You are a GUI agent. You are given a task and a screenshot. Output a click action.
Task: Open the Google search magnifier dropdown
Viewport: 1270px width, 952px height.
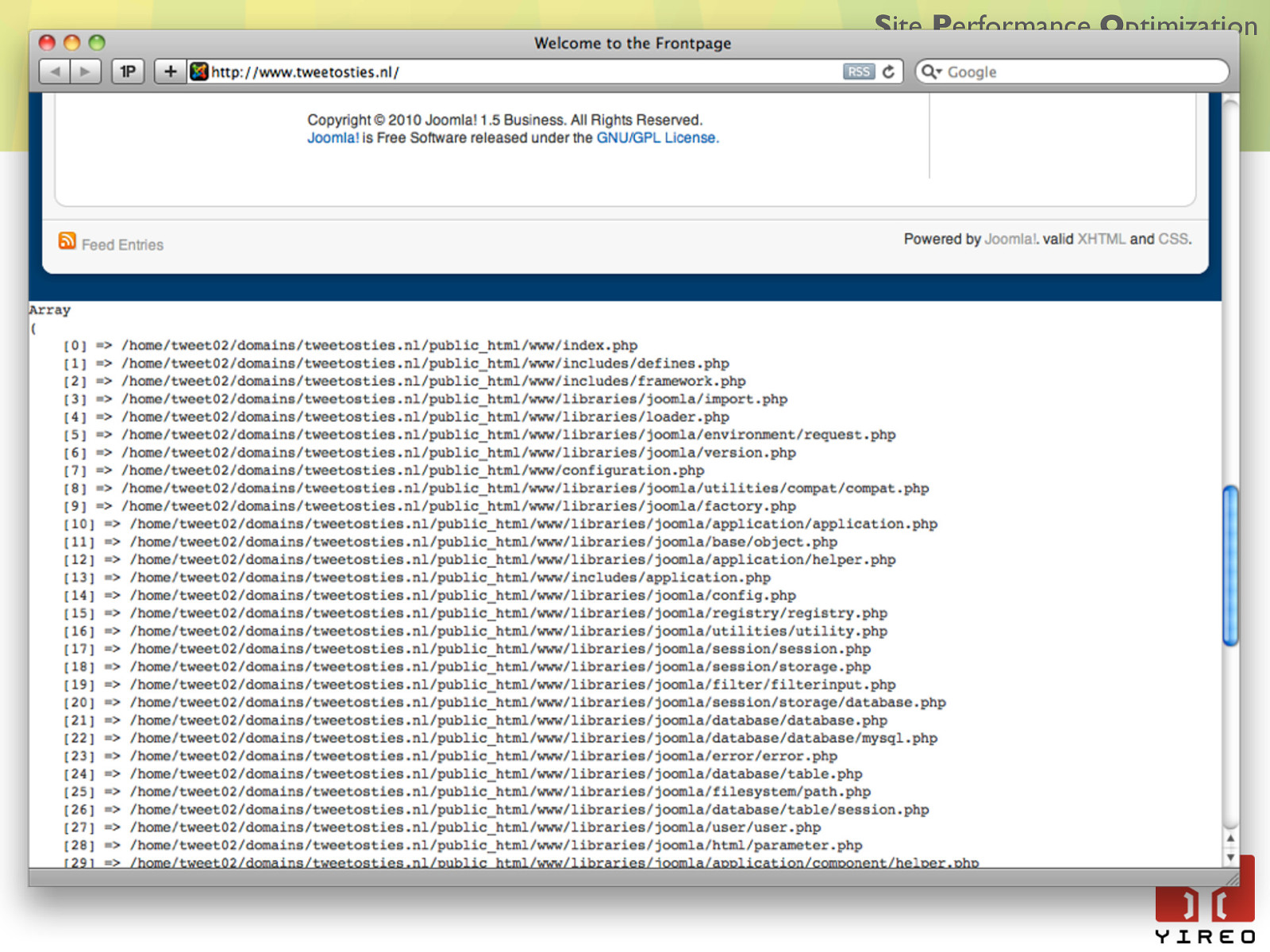[x=931, y=72]
